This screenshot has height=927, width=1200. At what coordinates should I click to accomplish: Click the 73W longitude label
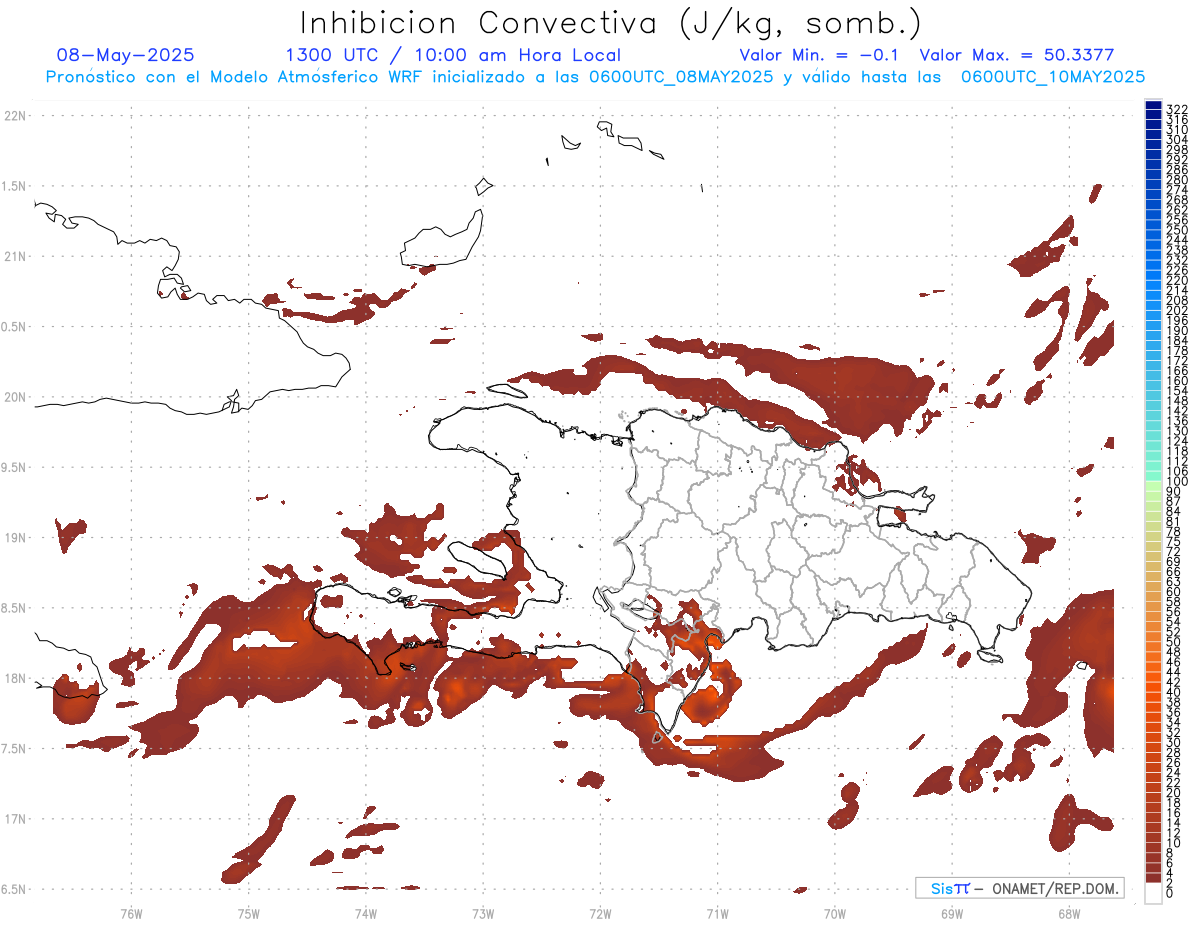(483, 913)
